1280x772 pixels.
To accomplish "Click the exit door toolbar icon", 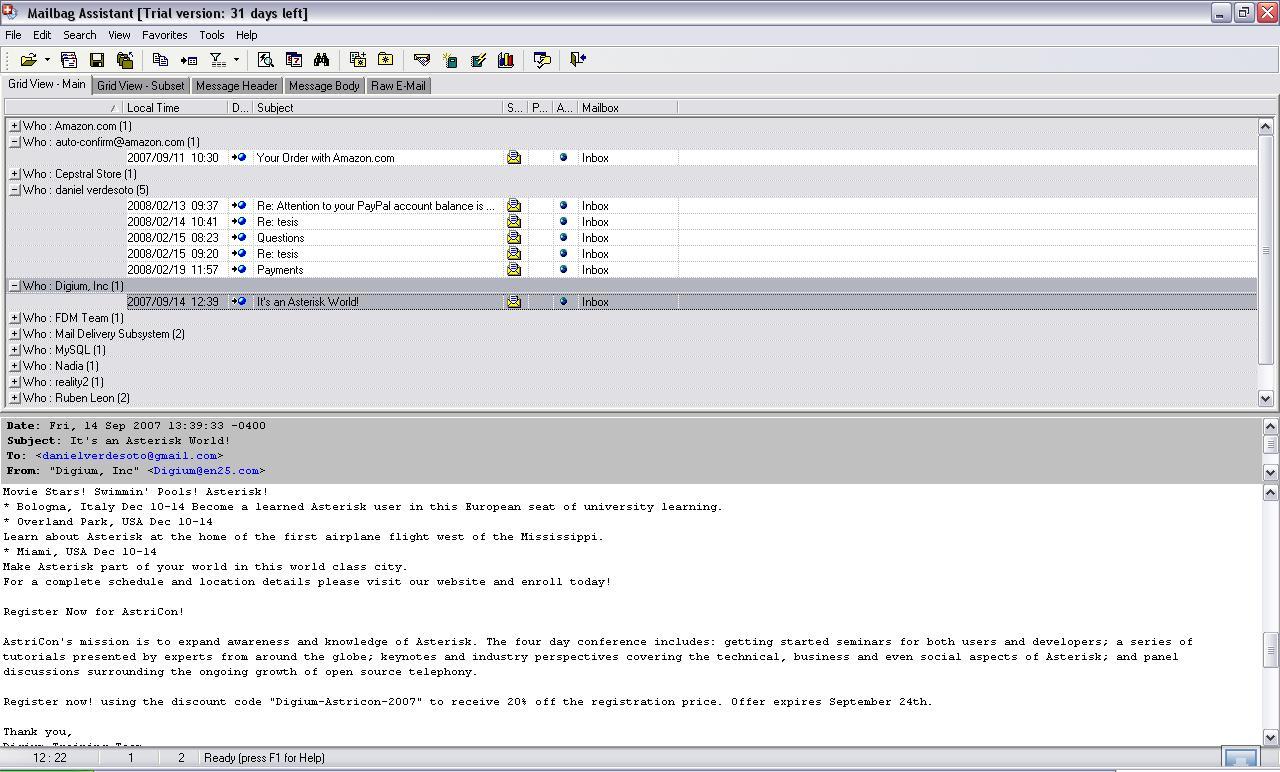I will click(577, 60).
